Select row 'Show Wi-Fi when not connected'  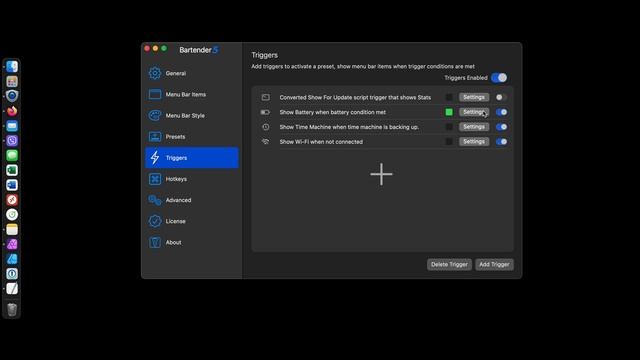click(x=382, y=142)
